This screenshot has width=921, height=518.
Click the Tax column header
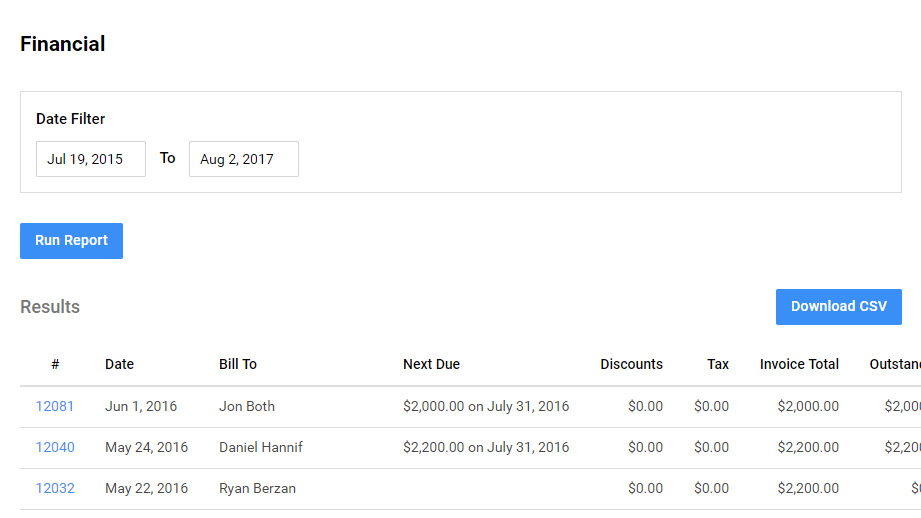(x=717, y=364)
